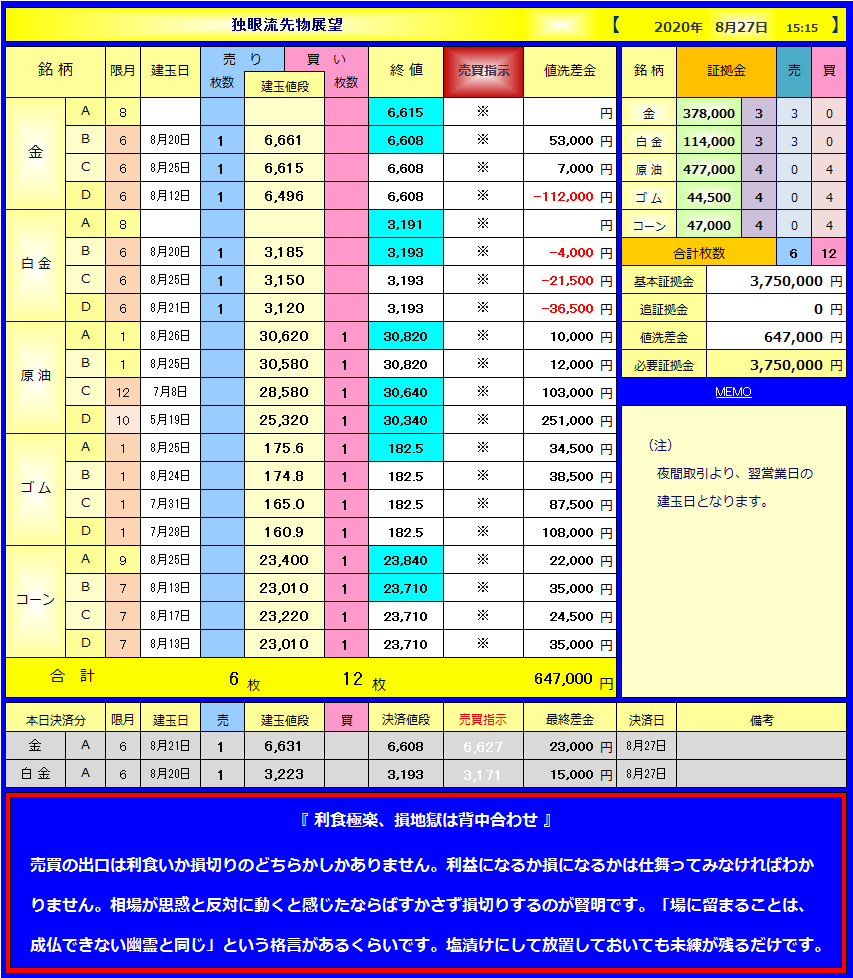Click the 終値 cell 30,340

pyautogui.click(x=406, y=421)
